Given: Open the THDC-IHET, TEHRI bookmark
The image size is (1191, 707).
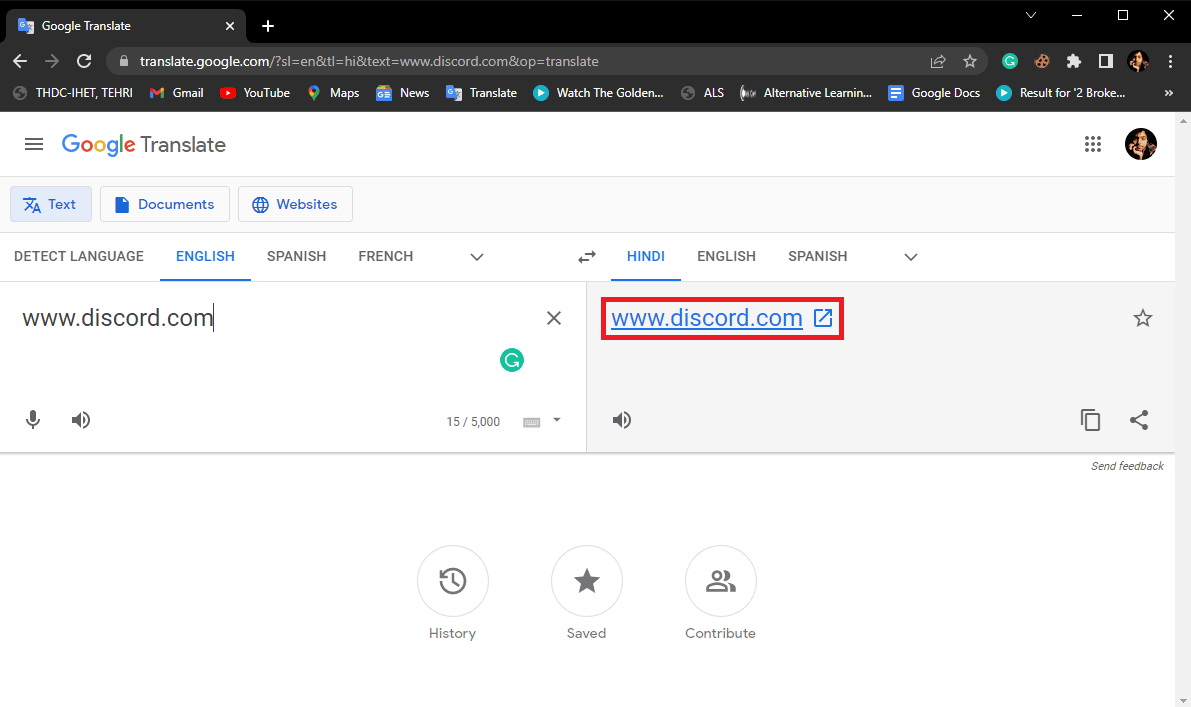Looking at the screenshot, I should click(x=73, y=93).
